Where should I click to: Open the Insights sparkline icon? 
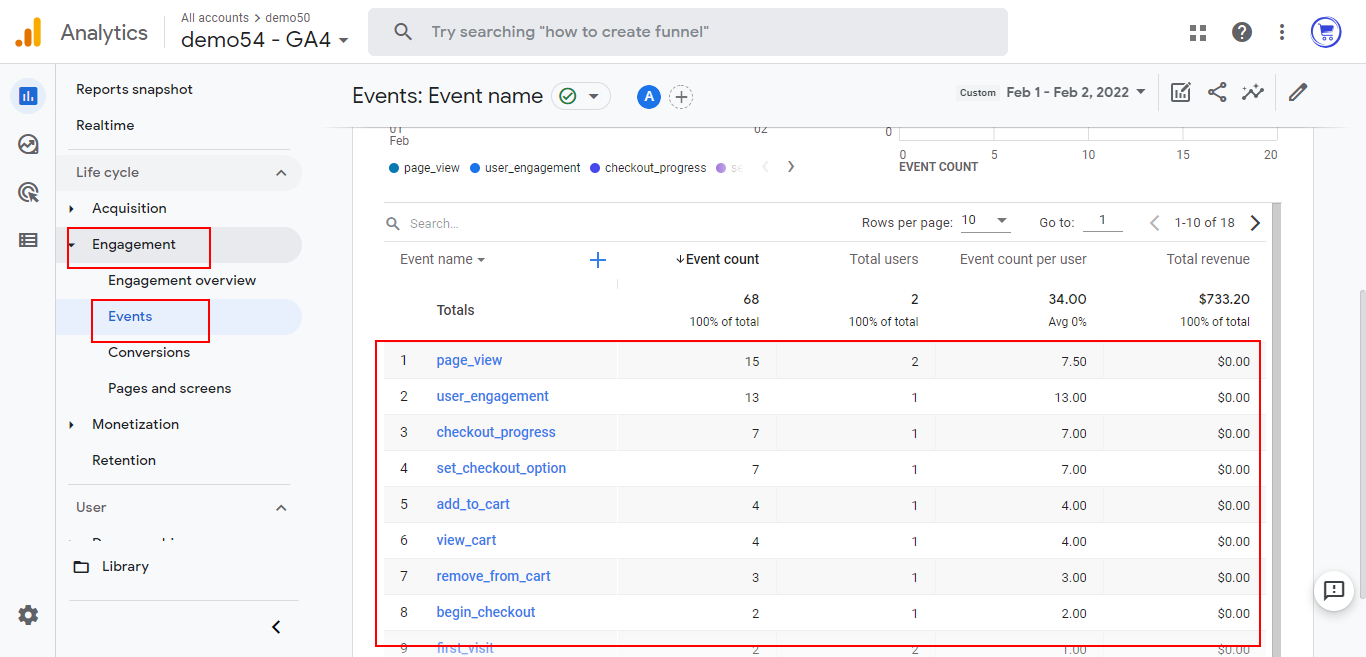coord(1252,92)
